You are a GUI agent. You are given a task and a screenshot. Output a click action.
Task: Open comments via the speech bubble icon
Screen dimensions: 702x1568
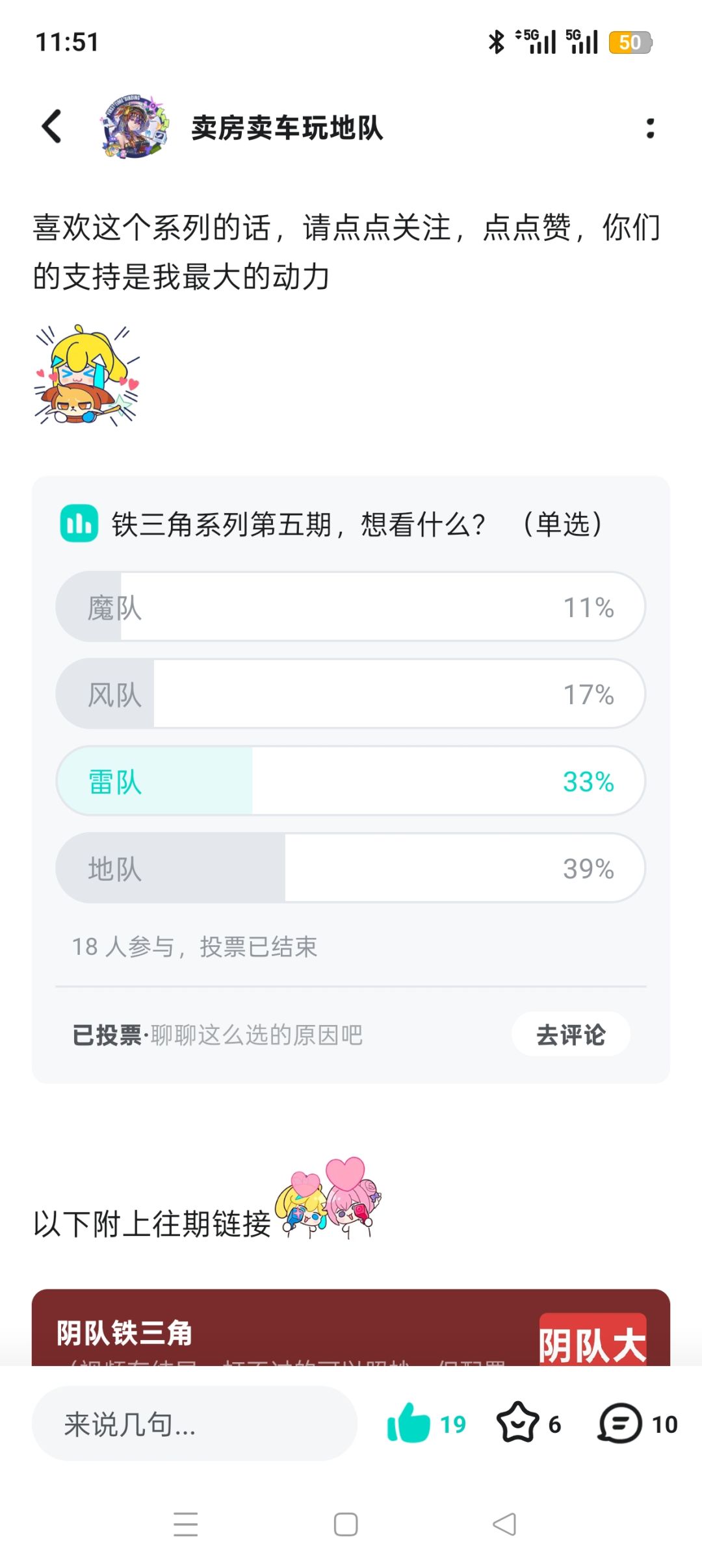620,1423
